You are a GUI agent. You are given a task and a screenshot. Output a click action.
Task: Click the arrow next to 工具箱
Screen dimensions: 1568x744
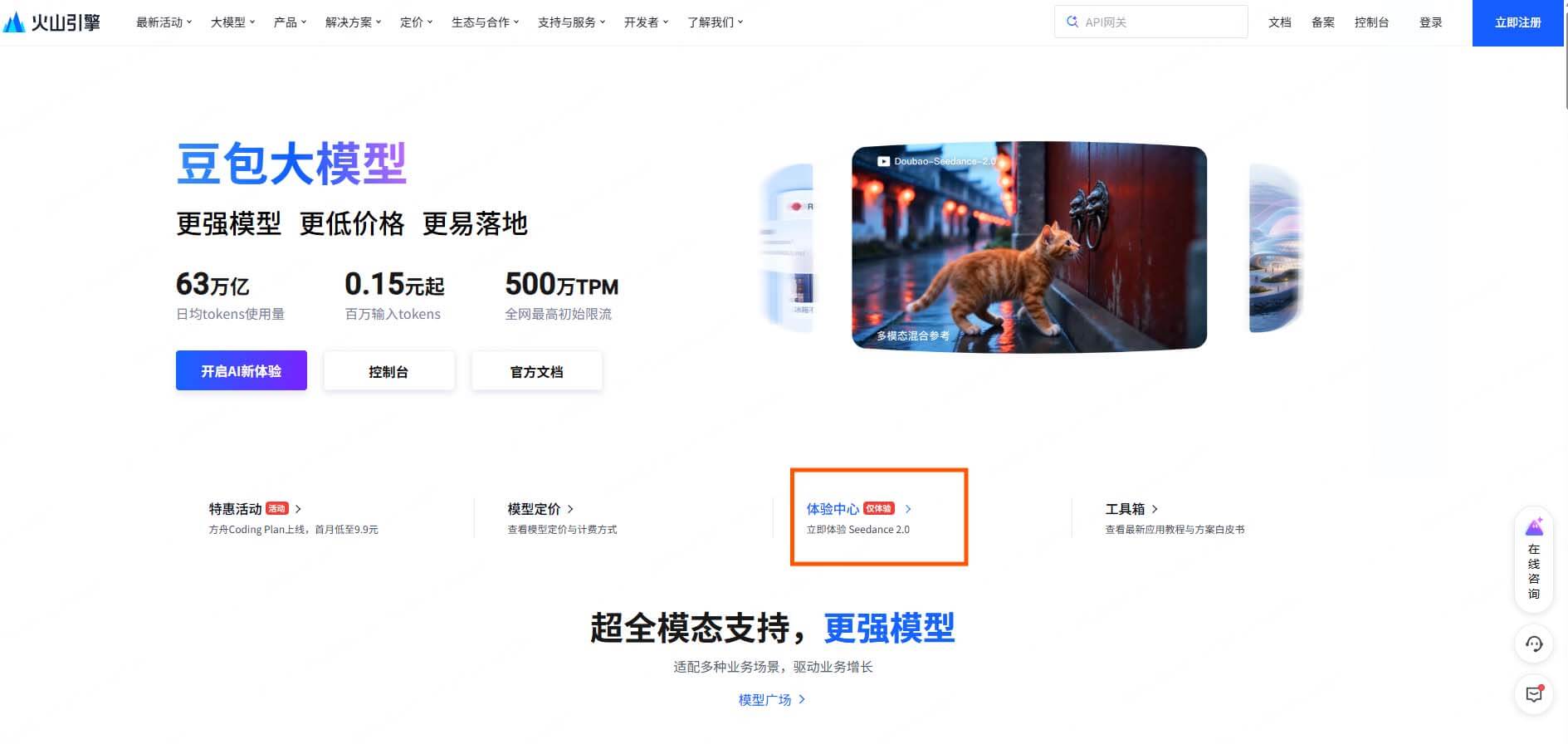(1155, 509)
